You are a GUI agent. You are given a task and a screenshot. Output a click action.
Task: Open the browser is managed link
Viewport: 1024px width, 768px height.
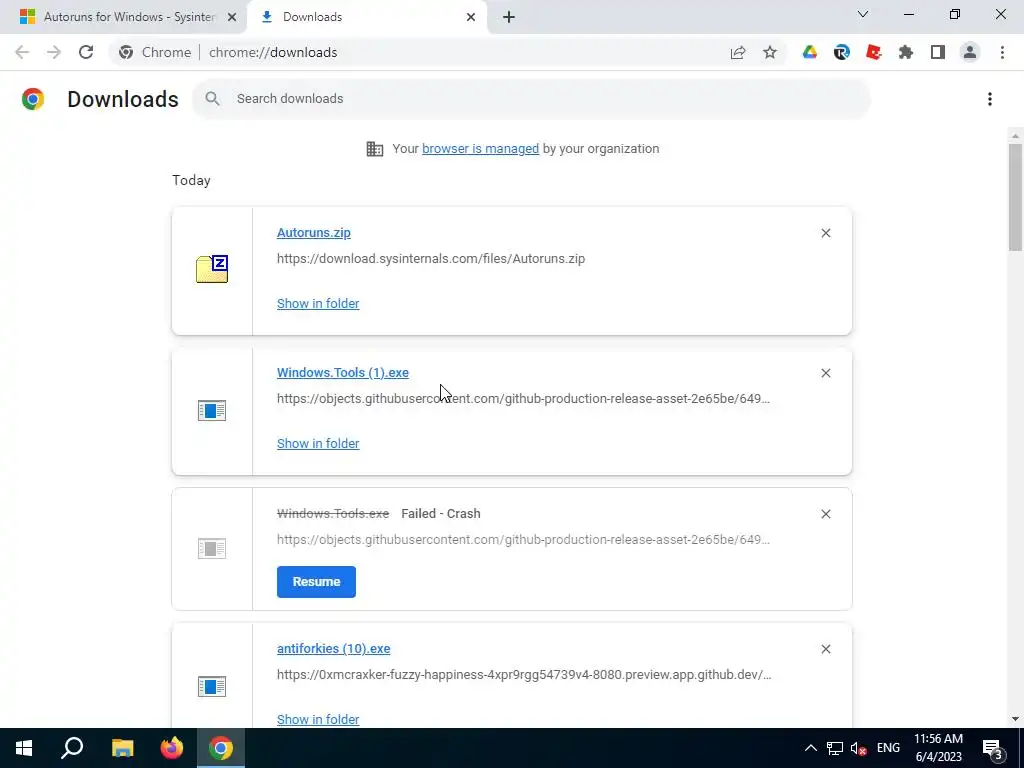(x=481, y=149)
